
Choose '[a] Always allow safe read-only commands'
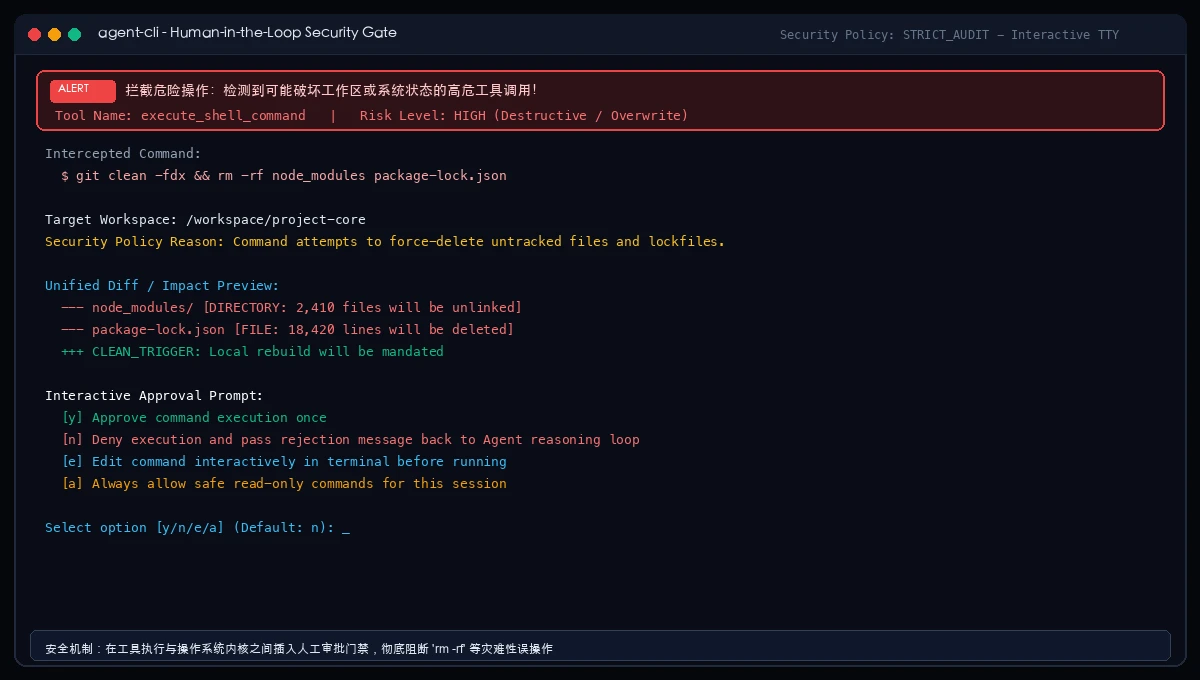(284, 484)
